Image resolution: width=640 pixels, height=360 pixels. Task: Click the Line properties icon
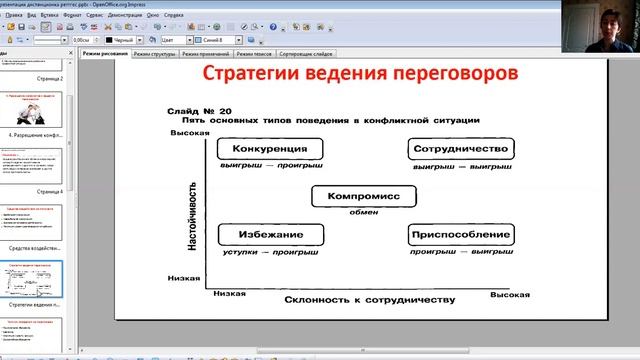(10, 40)
